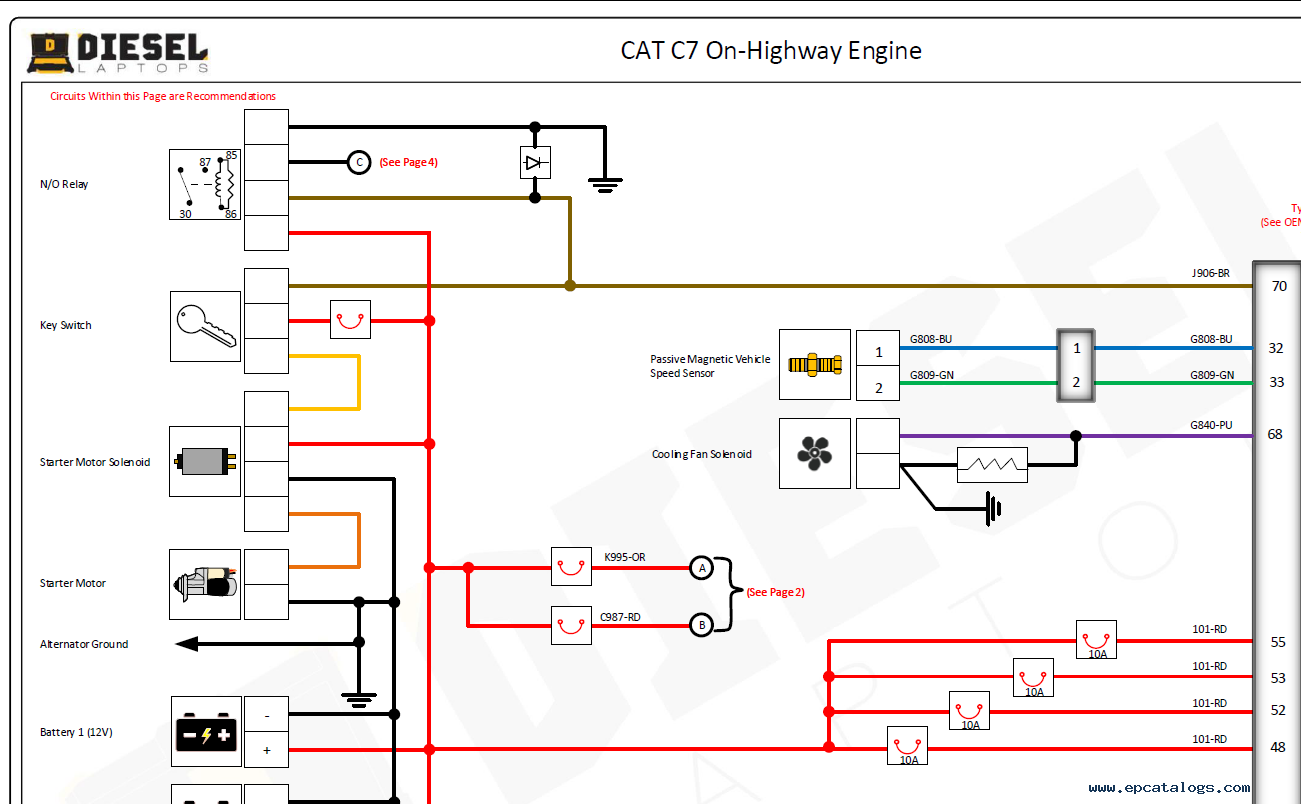Select the K995-OR wire label
This screenshot has height=804, width=1301.
(625, 557)
